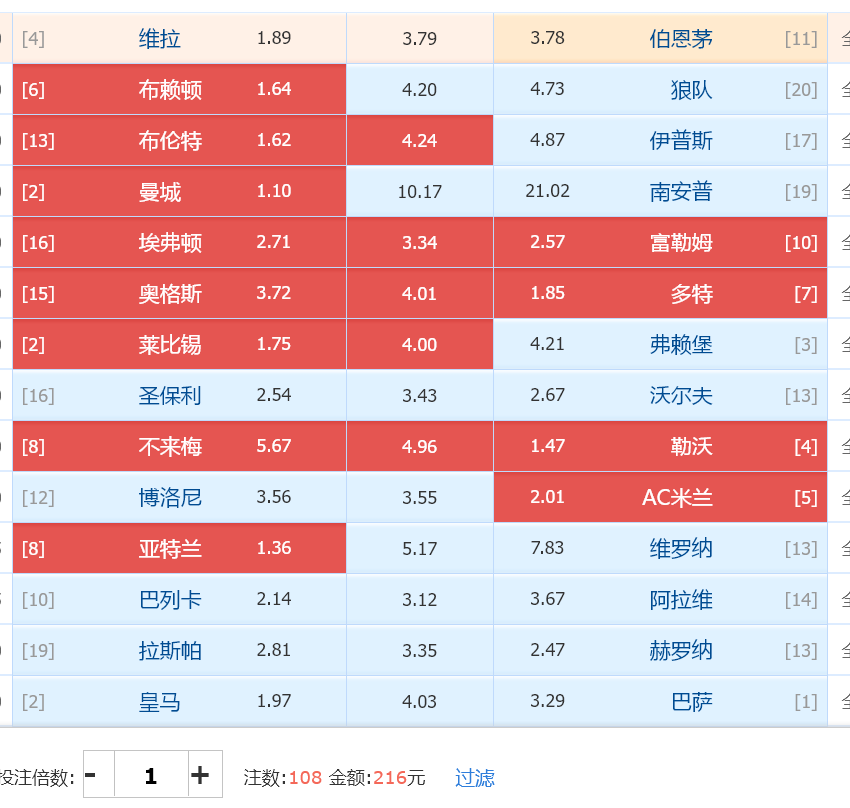The image size is (850, 808).
Task: Select 巴列卡 home win odds 2.14
Action: coord(179,599)
